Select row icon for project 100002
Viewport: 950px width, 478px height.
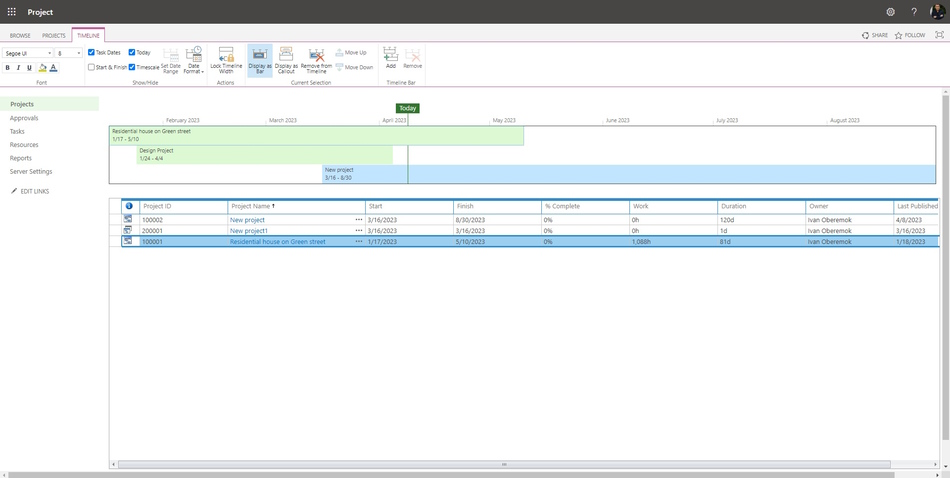tap(128, 220)
